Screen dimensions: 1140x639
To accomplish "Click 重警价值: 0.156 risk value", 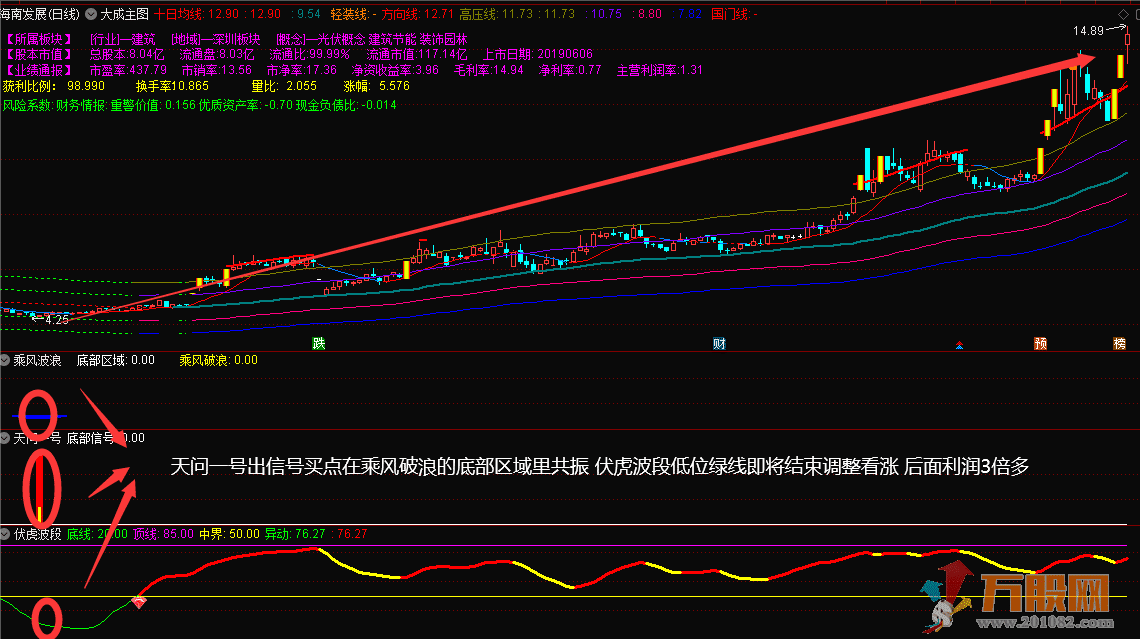I will pyautogui.click(x=153, y=105).
